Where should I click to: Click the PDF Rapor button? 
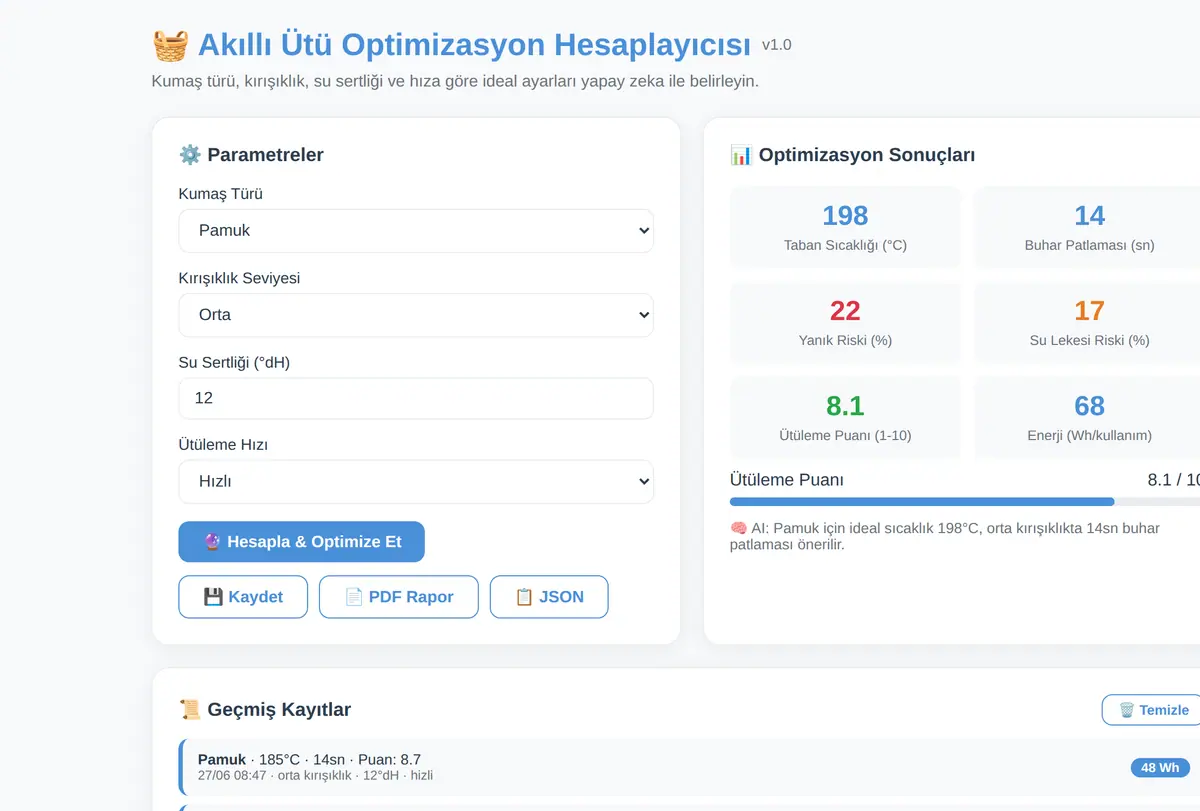point(399,597)
